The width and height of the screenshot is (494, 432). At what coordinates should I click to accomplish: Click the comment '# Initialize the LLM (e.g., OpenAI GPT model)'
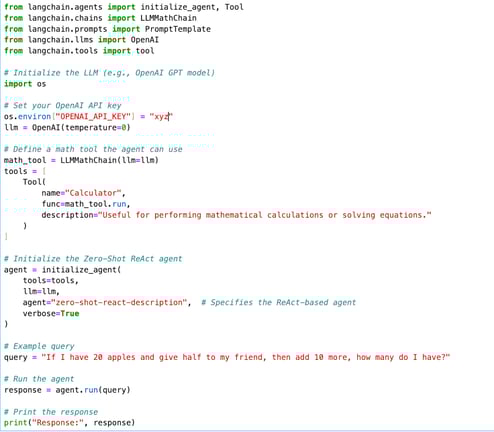point(109,73)
